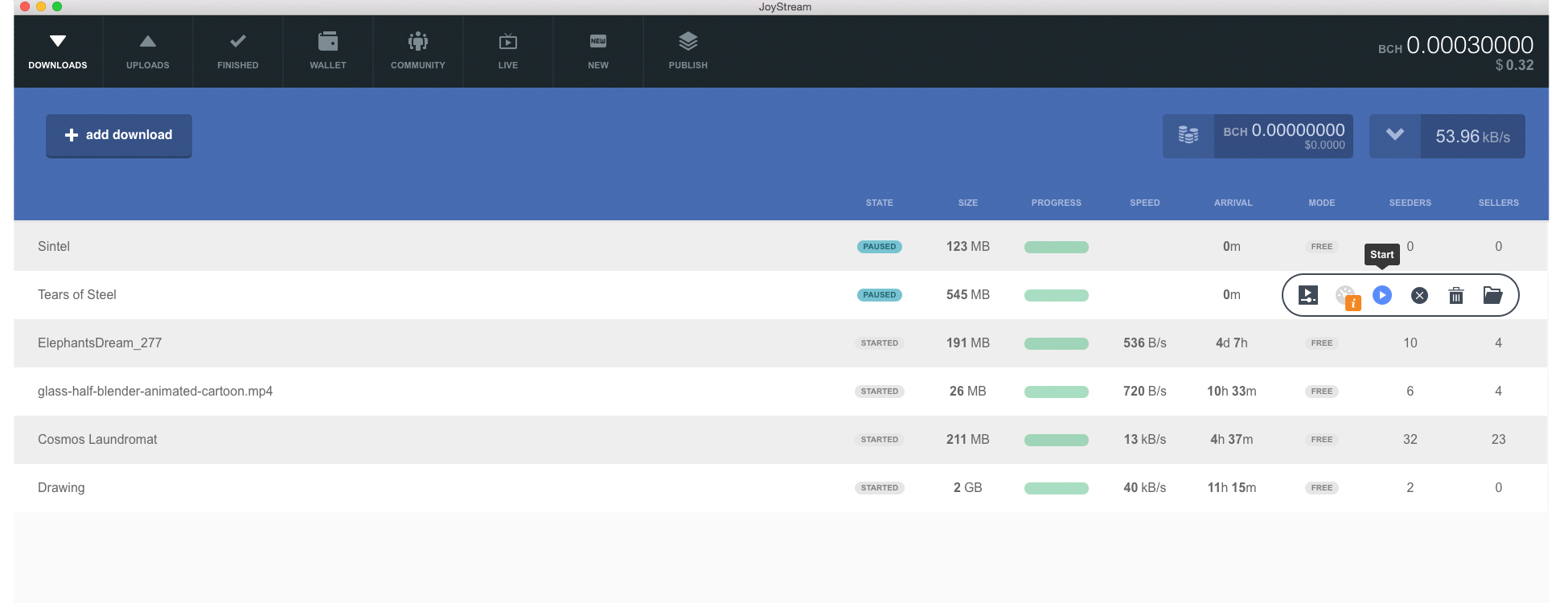Click the BCH 0.00000000 spending total

(x=1284, y=130)
